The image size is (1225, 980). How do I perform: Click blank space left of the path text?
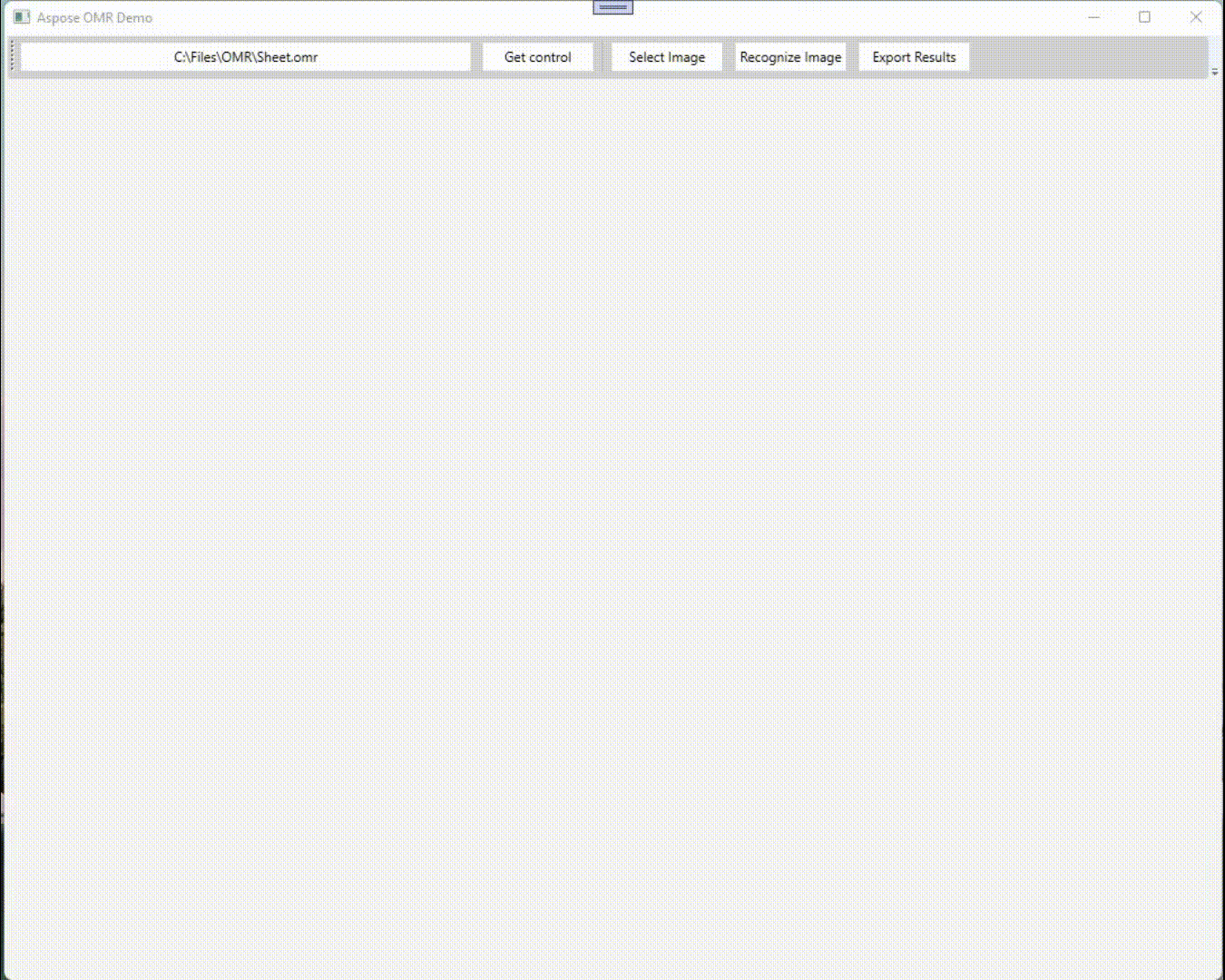tap(91, 57)
